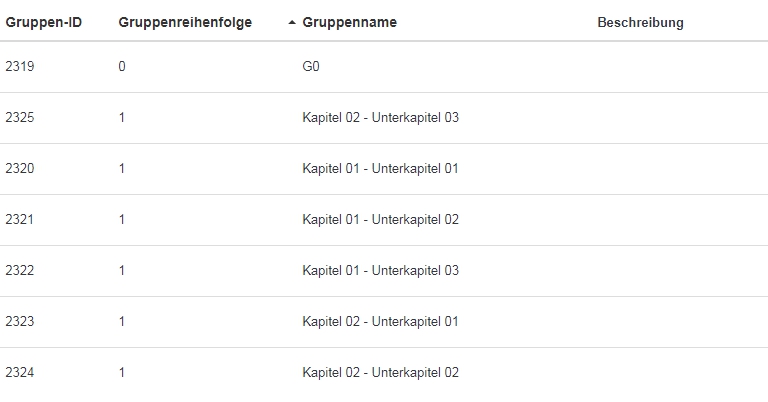The image size is (768, 402).
Task: Select Kapitel 02 - Unterkapitel 01 row
Action: coord(380,322)
